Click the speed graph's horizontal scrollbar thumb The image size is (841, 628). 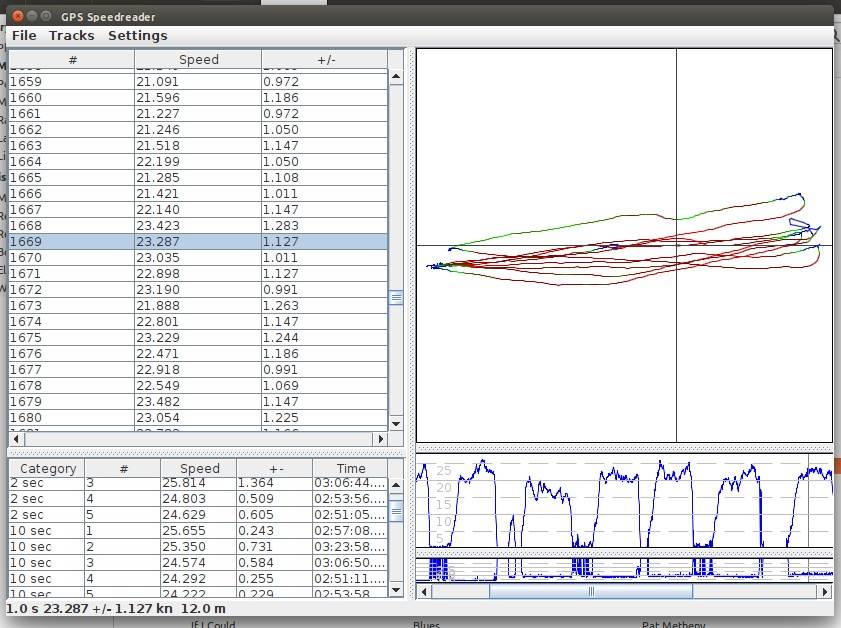click(590, 591)
